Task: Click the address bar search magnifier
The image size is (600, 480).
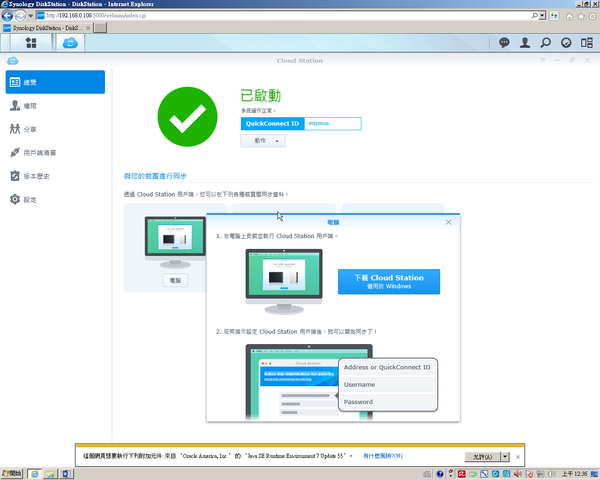Action: 535,16
